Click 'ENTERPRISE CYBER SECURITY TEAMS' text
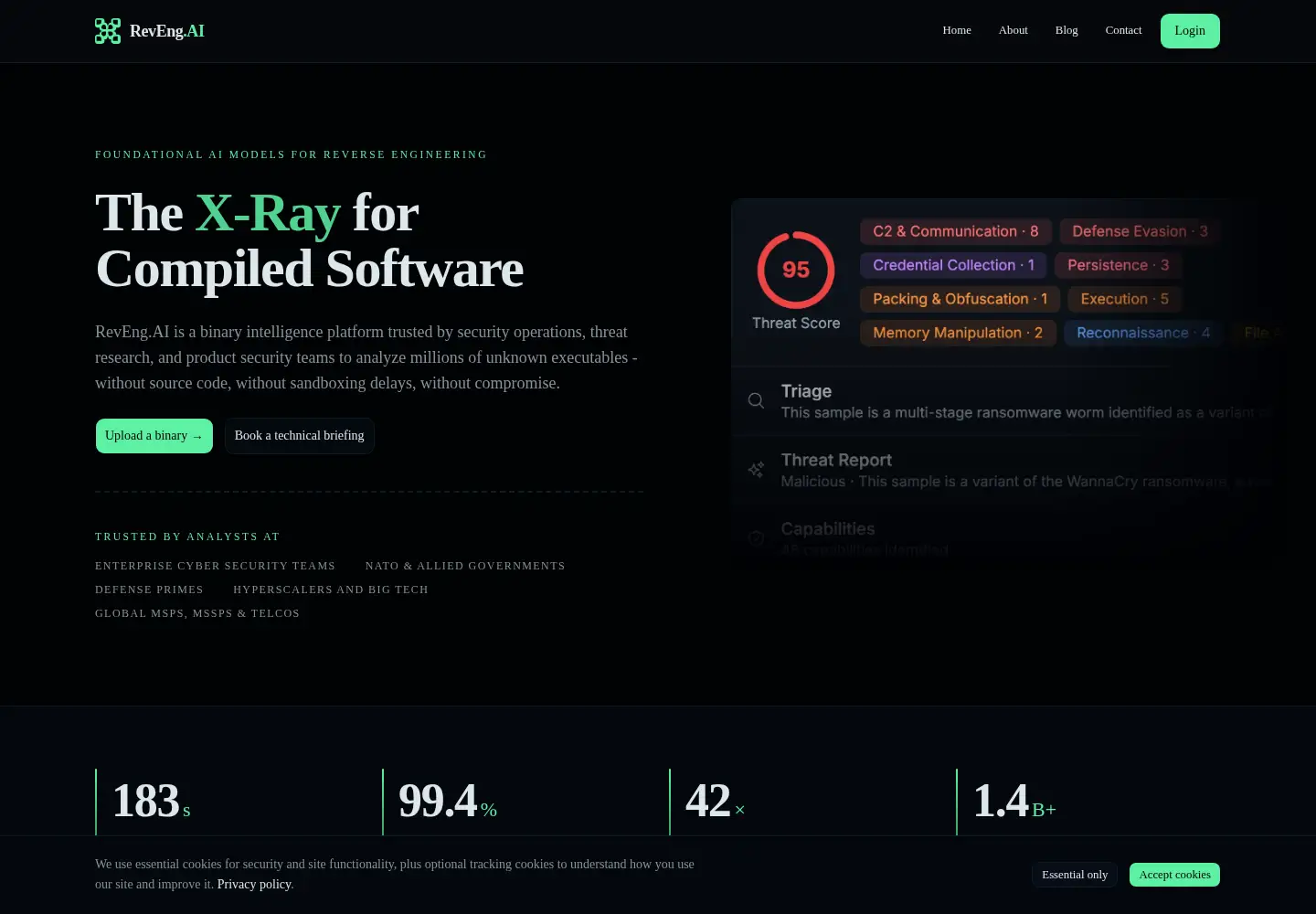 tap(215, 566)
